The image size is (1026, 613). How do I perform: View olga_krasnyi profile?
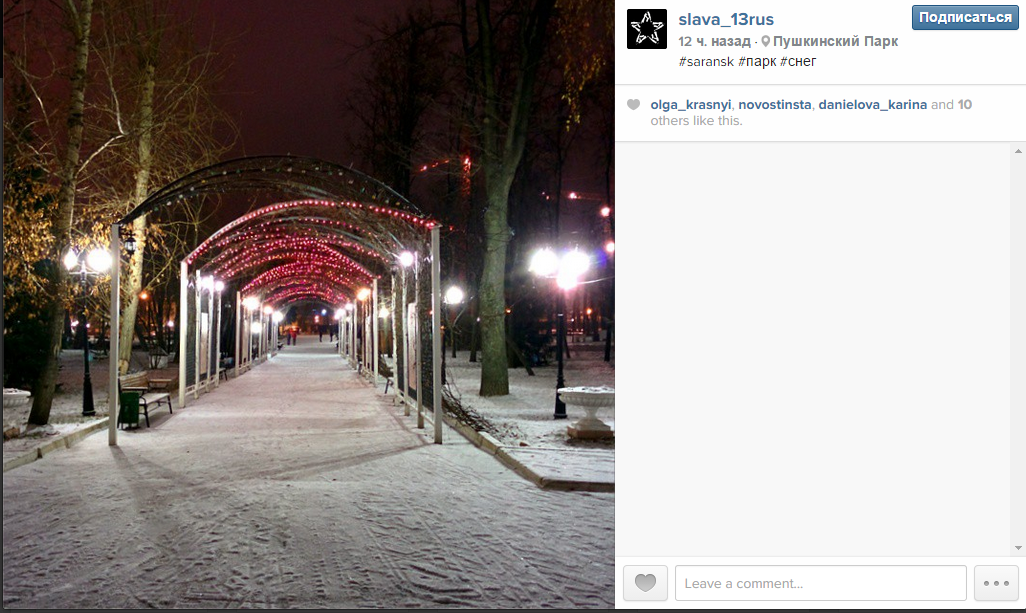pyautogui.click(x=690, y=105)
